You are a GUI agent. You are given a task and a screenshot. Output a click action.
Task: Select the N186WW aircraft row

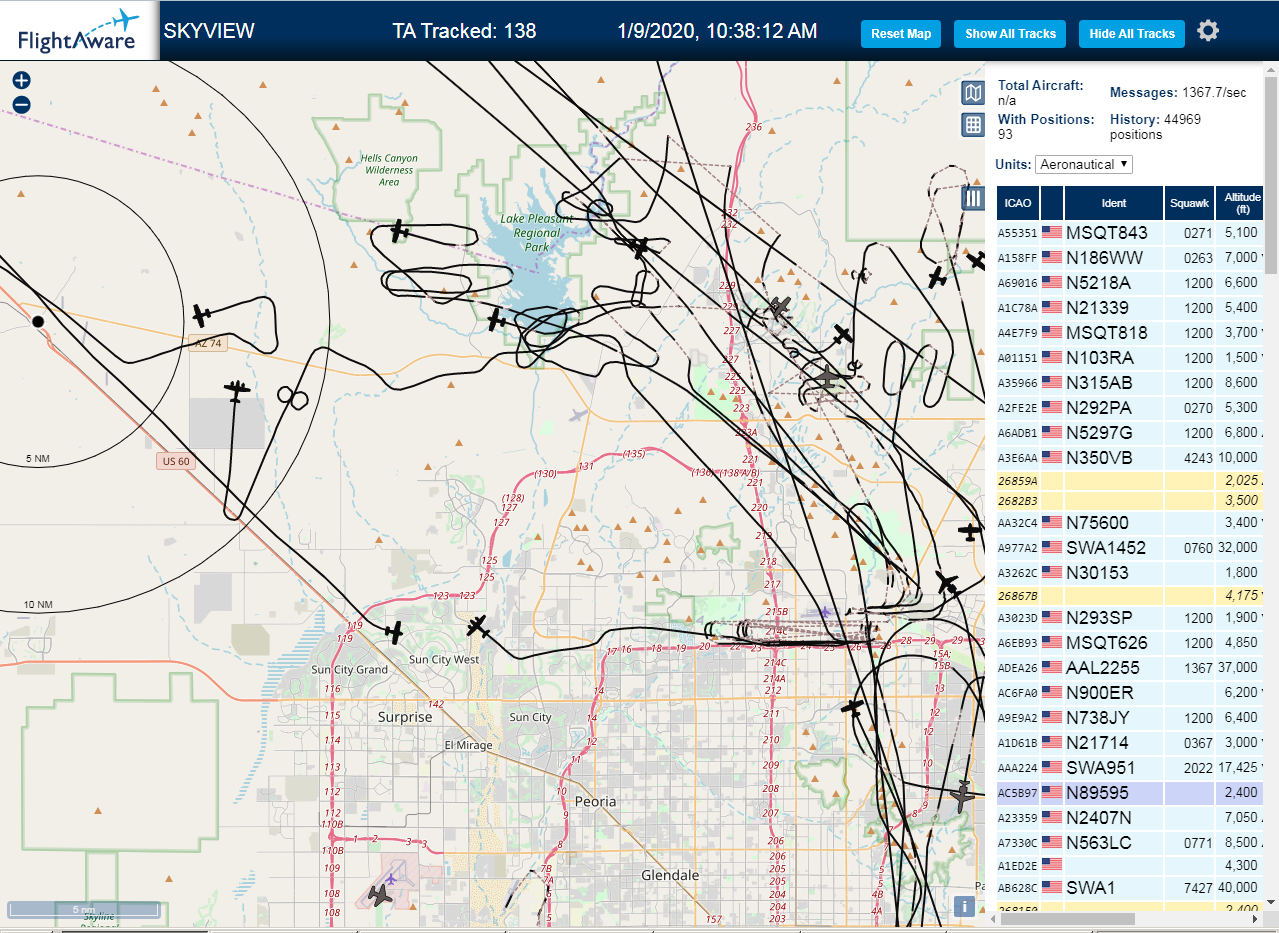pyautogui.click(x=1130, y=257)
